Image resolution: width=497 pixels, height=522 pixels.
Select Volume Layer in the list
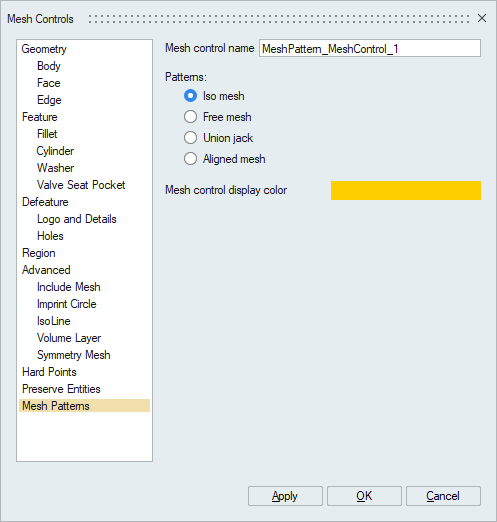(69, 338)
